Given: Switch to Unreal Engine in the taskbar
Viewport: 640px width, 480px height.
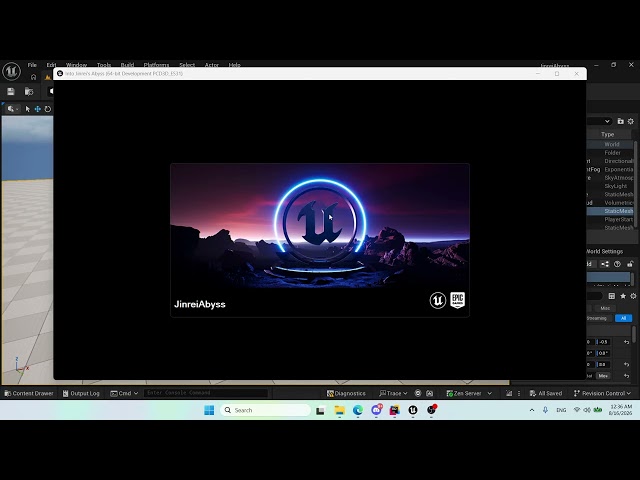Looking at the screenshot, I should tap(413, 410).
